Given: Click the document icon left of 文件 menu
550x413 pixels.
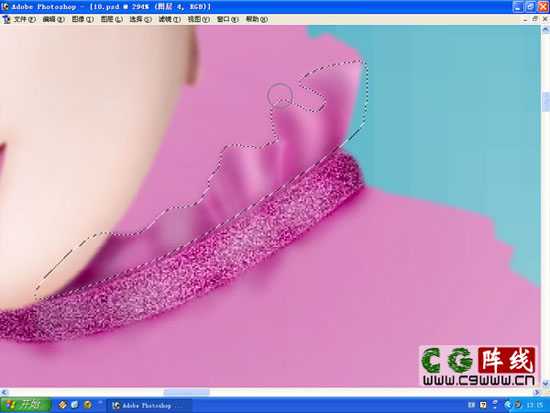Looking at the screenshot, I should (x=6, y=19).
